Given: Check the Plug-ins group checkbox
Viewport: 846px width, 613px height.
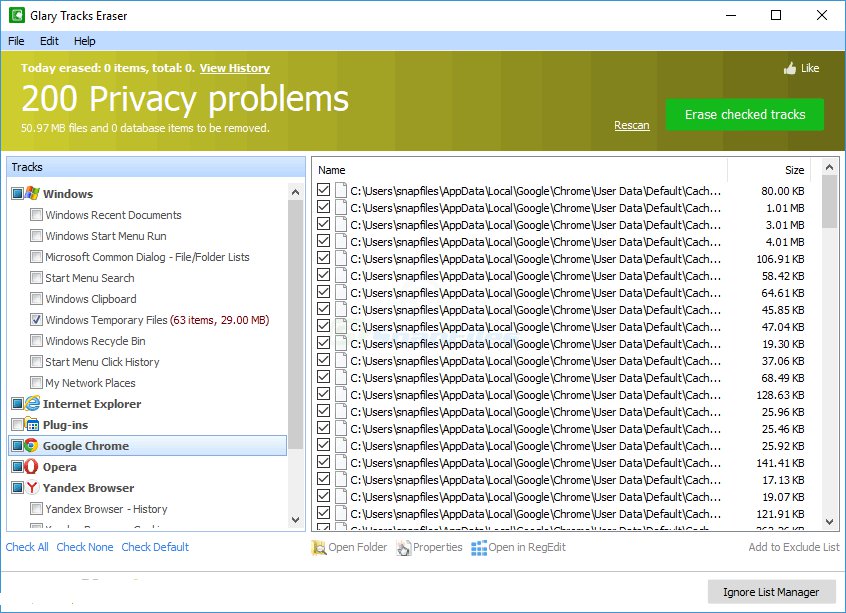Looking at the screenshot, I should (x=17, y=424).
